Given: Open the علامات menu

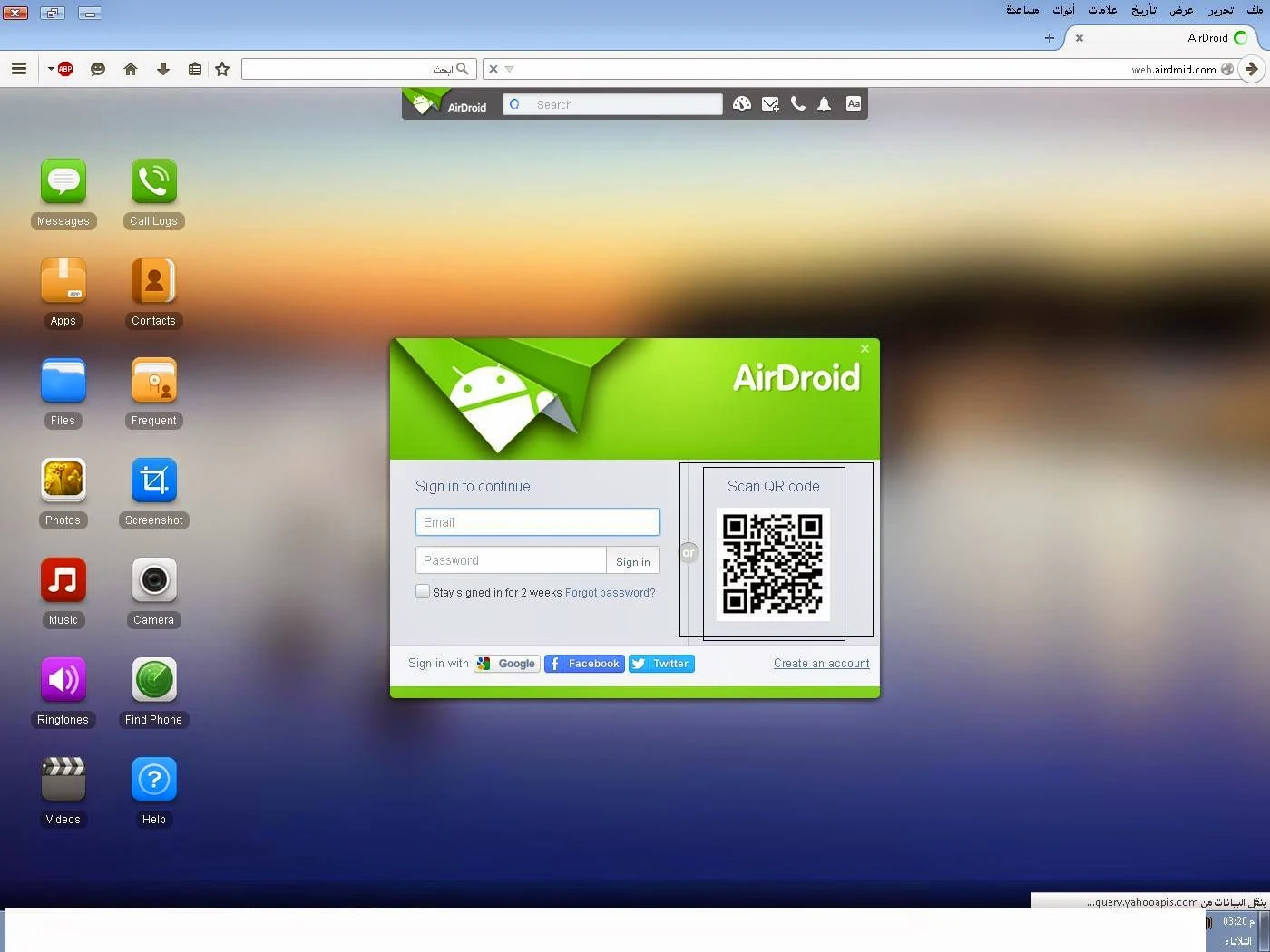Looking at the screenshot, I should coord(1103,11).
